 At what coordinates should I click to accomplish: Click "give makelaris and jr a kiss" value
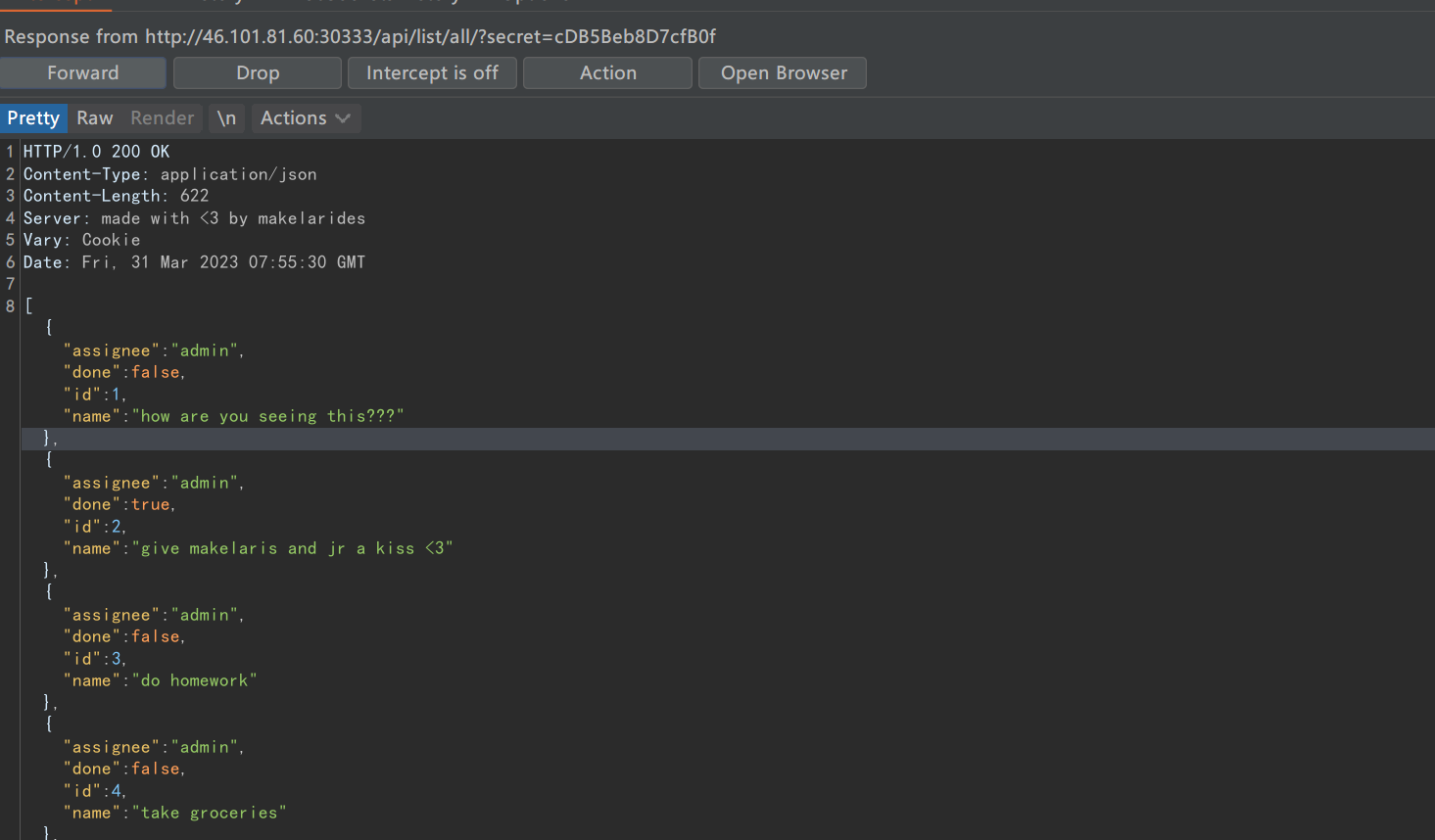point(292,548)
